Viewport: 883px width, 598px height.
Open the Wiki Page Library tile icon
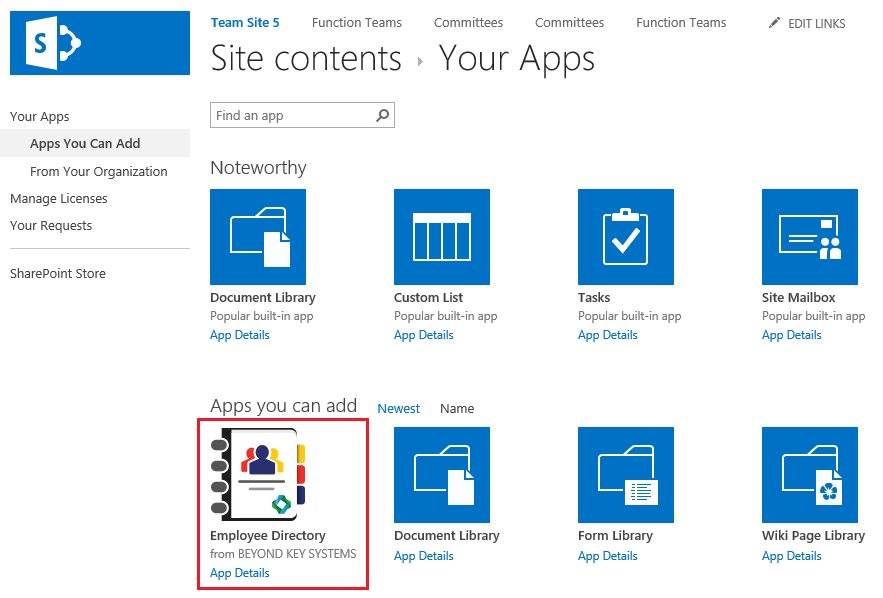810,475
